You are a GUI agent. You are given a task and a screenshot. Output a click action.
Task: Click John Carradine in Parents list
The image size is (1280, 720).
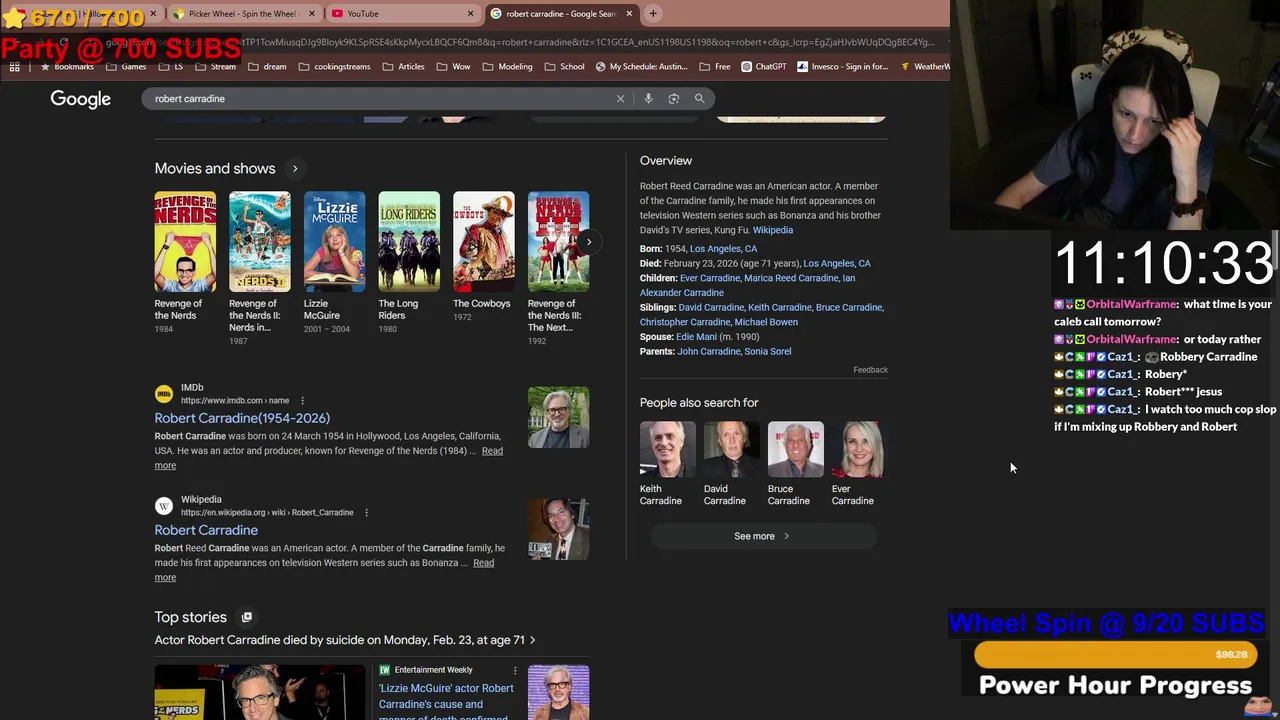709,352
